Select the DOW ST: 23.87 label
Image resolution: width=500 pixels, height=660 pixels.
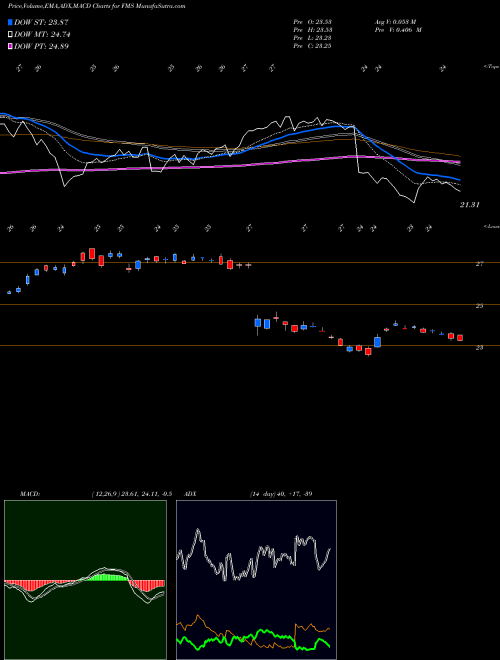[x=41, y=22]
